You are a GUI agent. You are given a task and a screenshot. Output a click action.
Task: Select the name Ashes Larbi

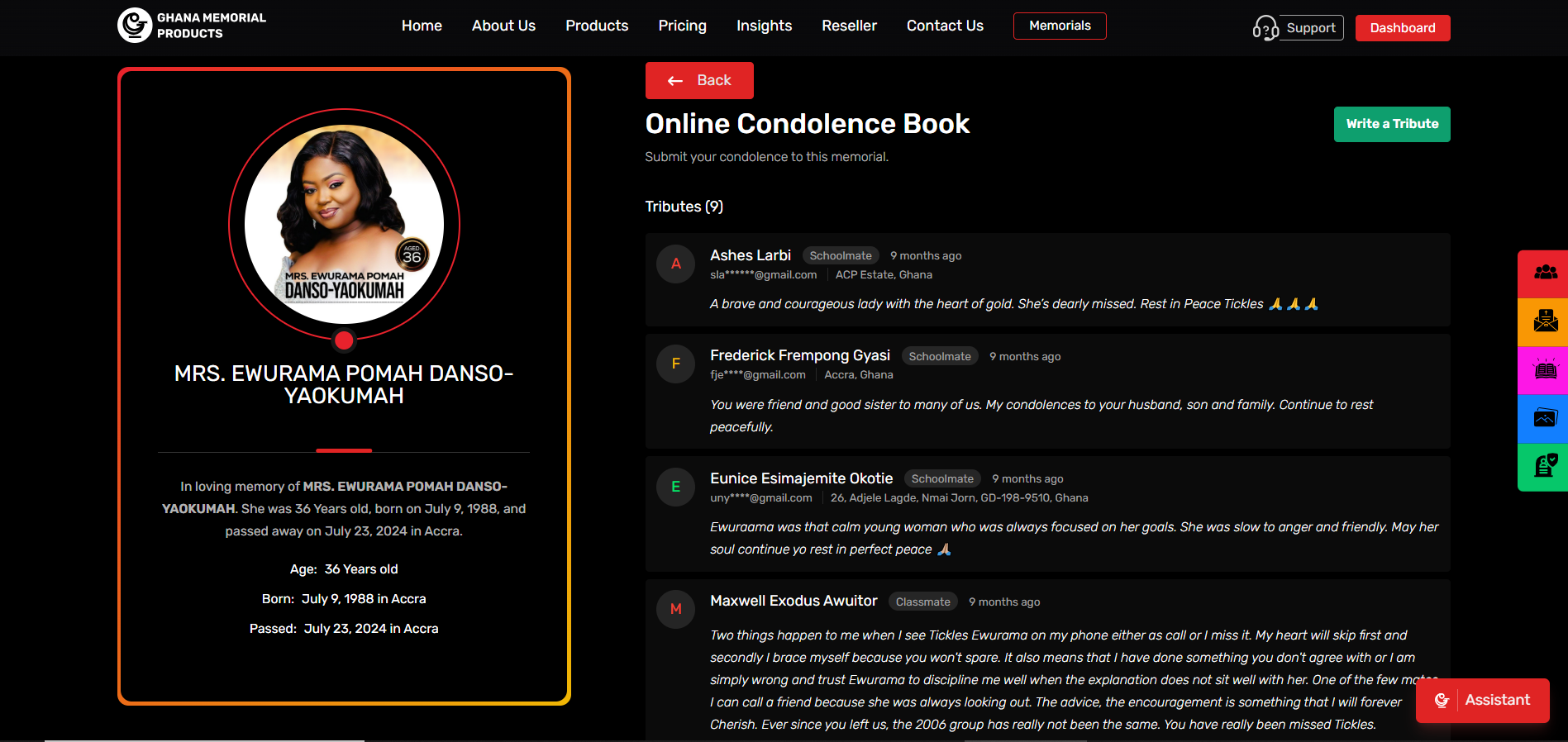(751, 255)
